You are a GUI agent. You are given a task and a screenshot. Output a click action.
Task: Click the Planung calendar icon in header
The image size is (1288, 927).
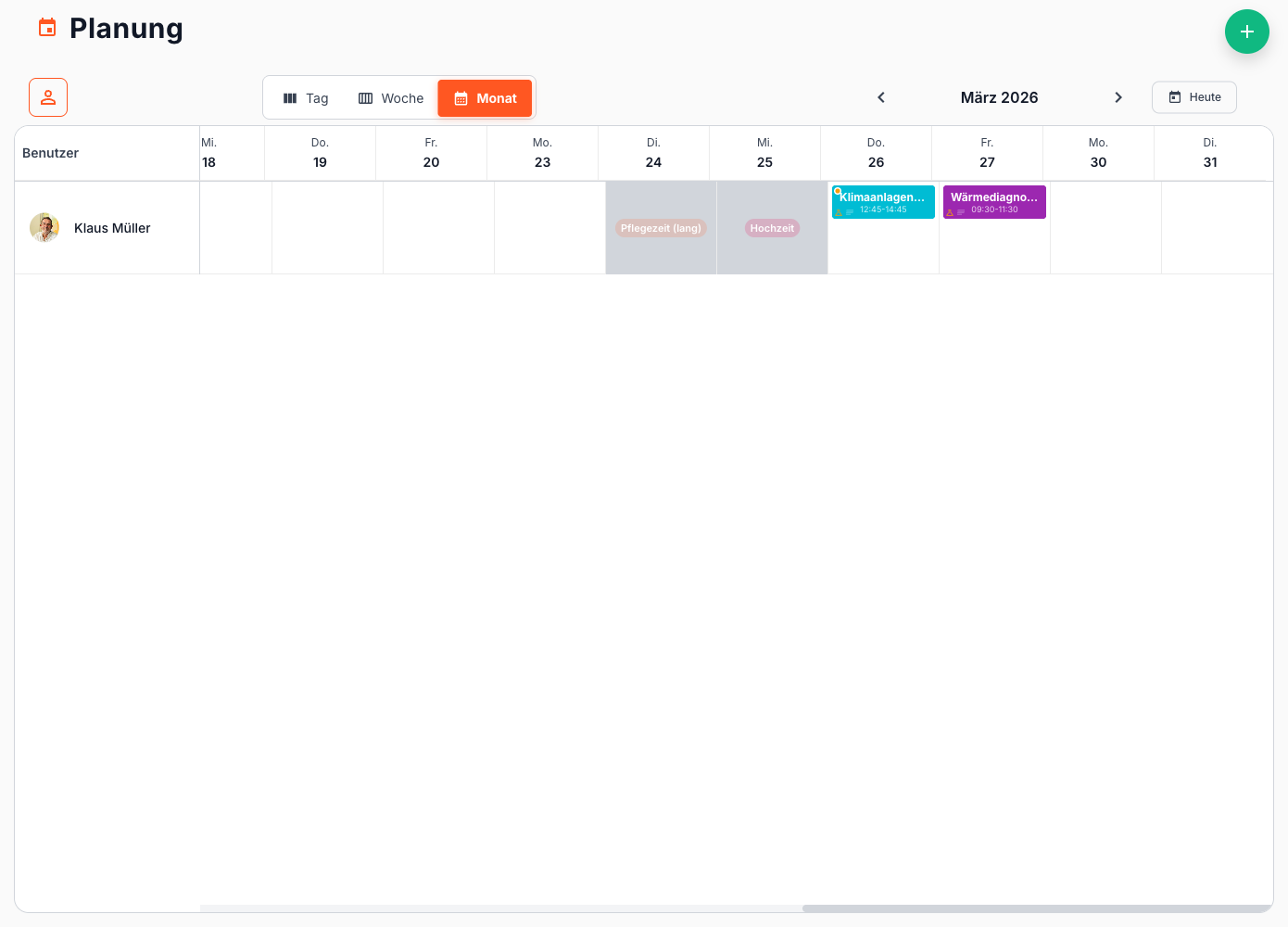tap(47, 28)
